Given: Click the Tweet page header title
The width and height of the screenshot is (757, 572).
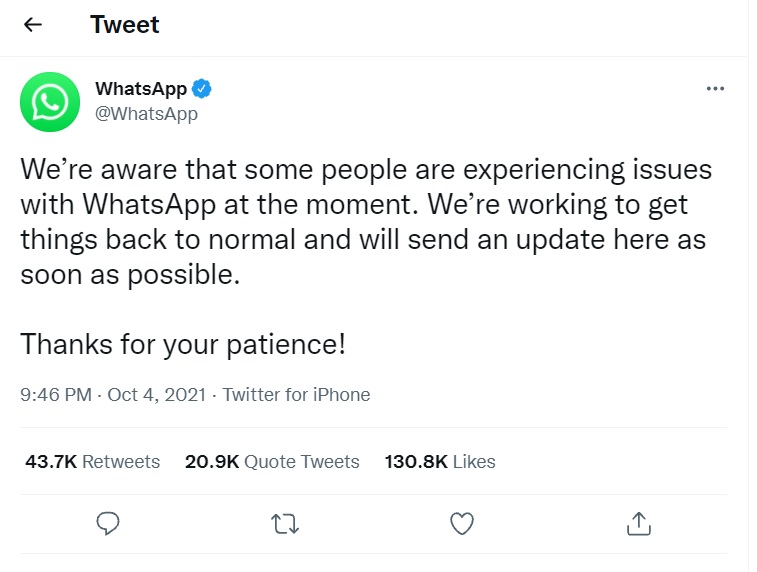Looking at the screenshot, I should [125, 25].
